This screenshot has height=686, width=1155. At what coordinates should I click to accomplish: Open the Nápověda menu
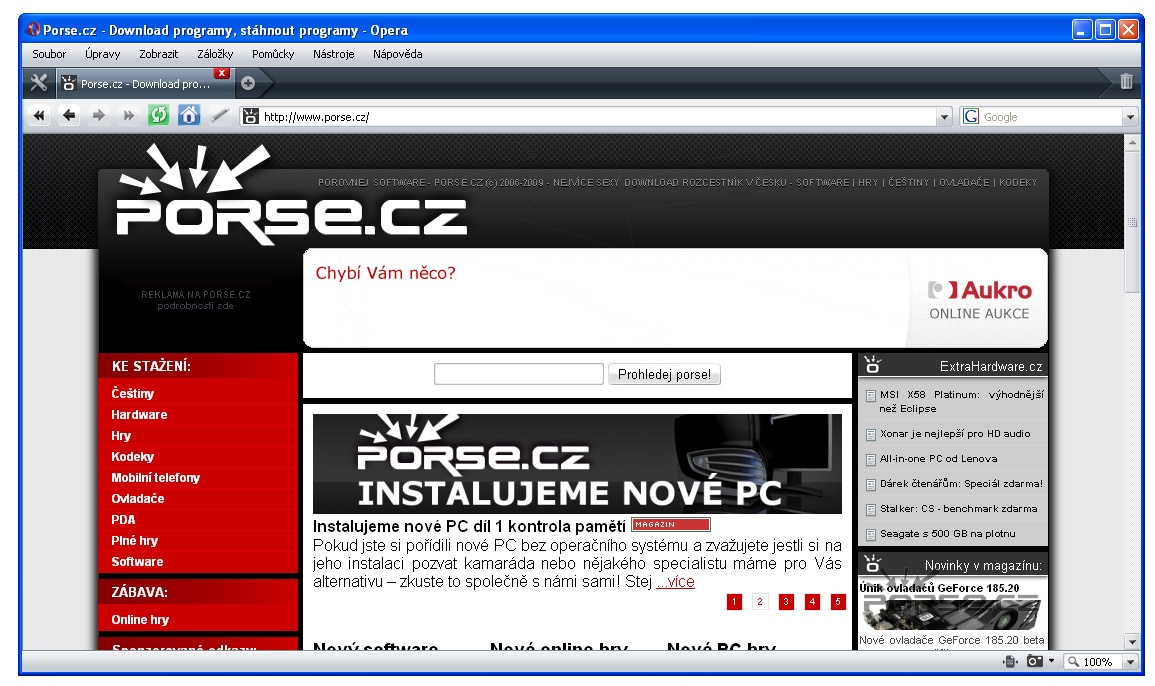pyautogui.click(x=397, y=54)
